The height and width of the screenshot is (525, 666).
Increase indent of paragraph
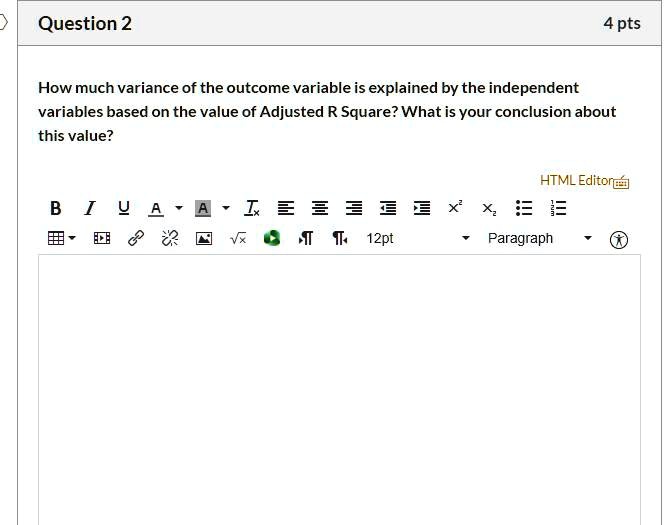[422, 208]
